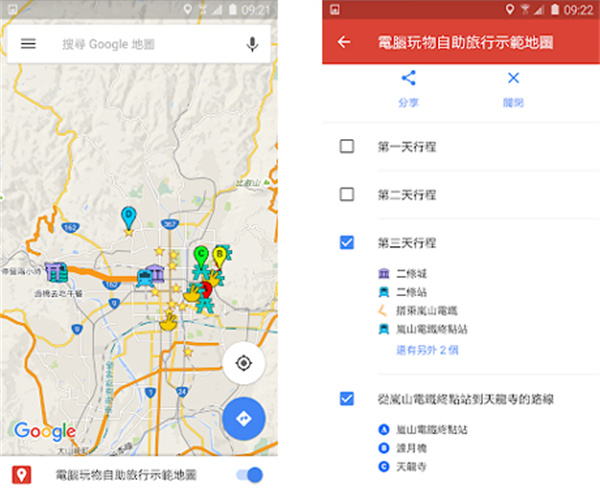Tap the back arrow in red header
The height and width of the screenshot is (503, 600).
344,42
